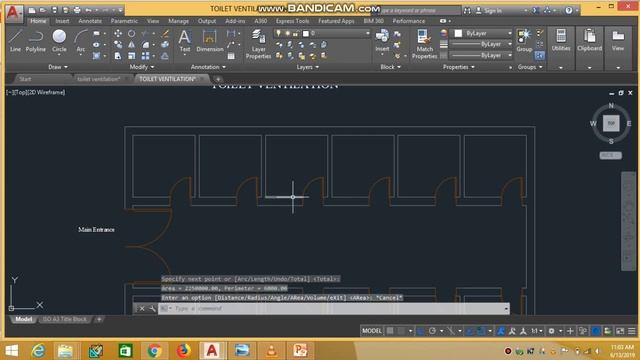Switch to the Model layout tab
The height and width of the screenshot is (360, 640).
[23, 319]
